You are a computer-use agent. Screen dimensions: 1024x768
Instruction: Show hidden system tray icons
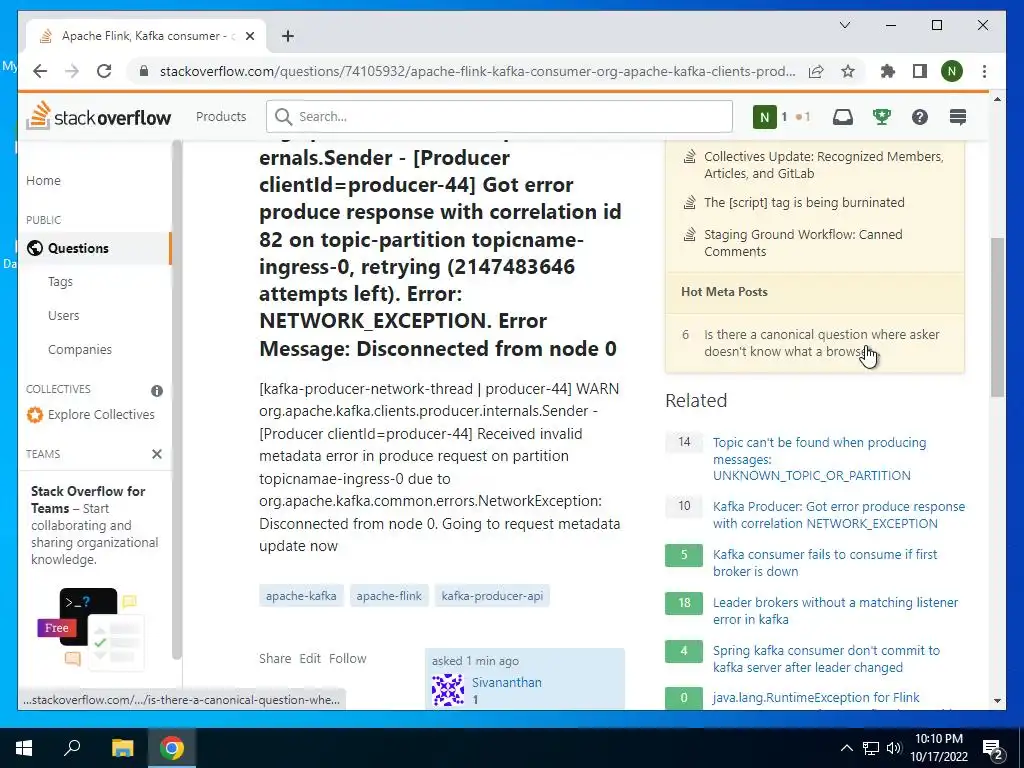[x=846, y=748]
